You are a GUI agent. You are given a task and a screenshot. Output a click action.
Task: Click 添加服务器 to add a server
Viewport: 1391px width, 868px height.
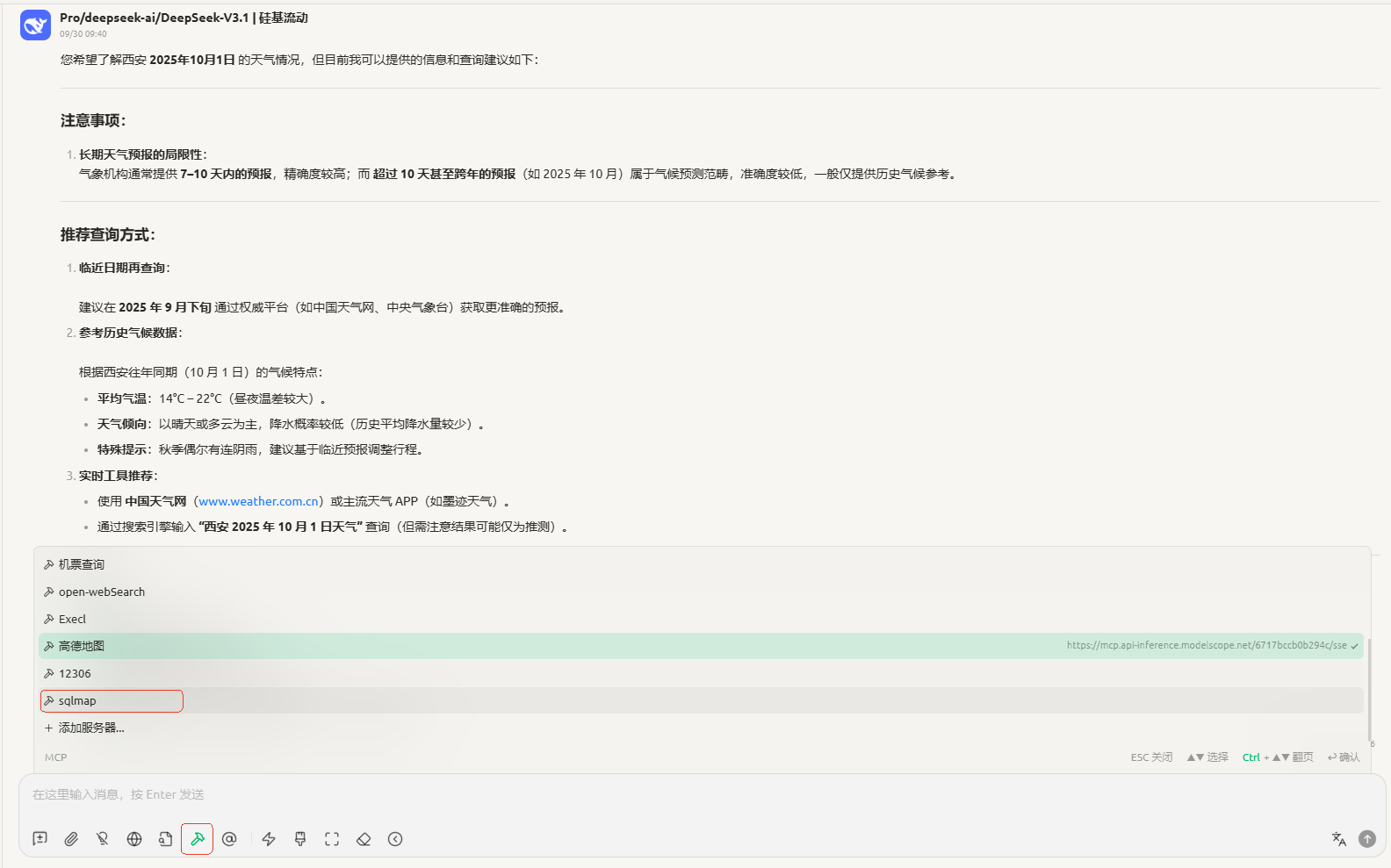tap(90, 728)
